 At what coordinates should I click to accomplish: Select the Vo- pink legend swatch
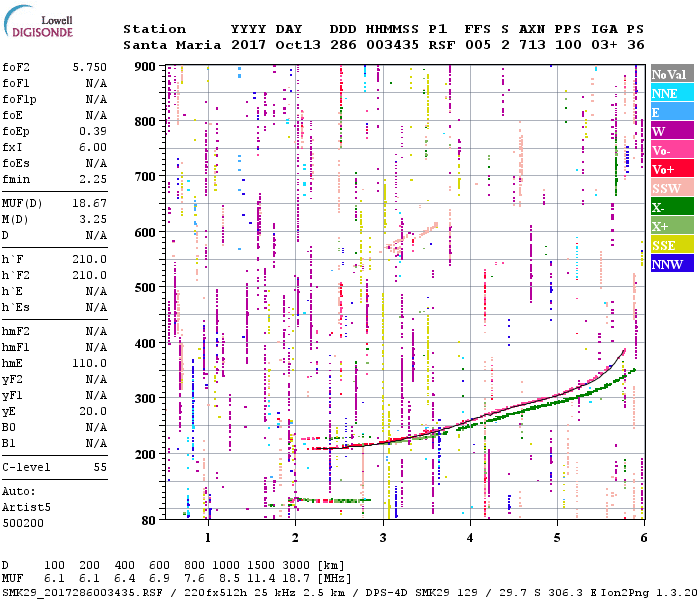click(x=672, y=150)
